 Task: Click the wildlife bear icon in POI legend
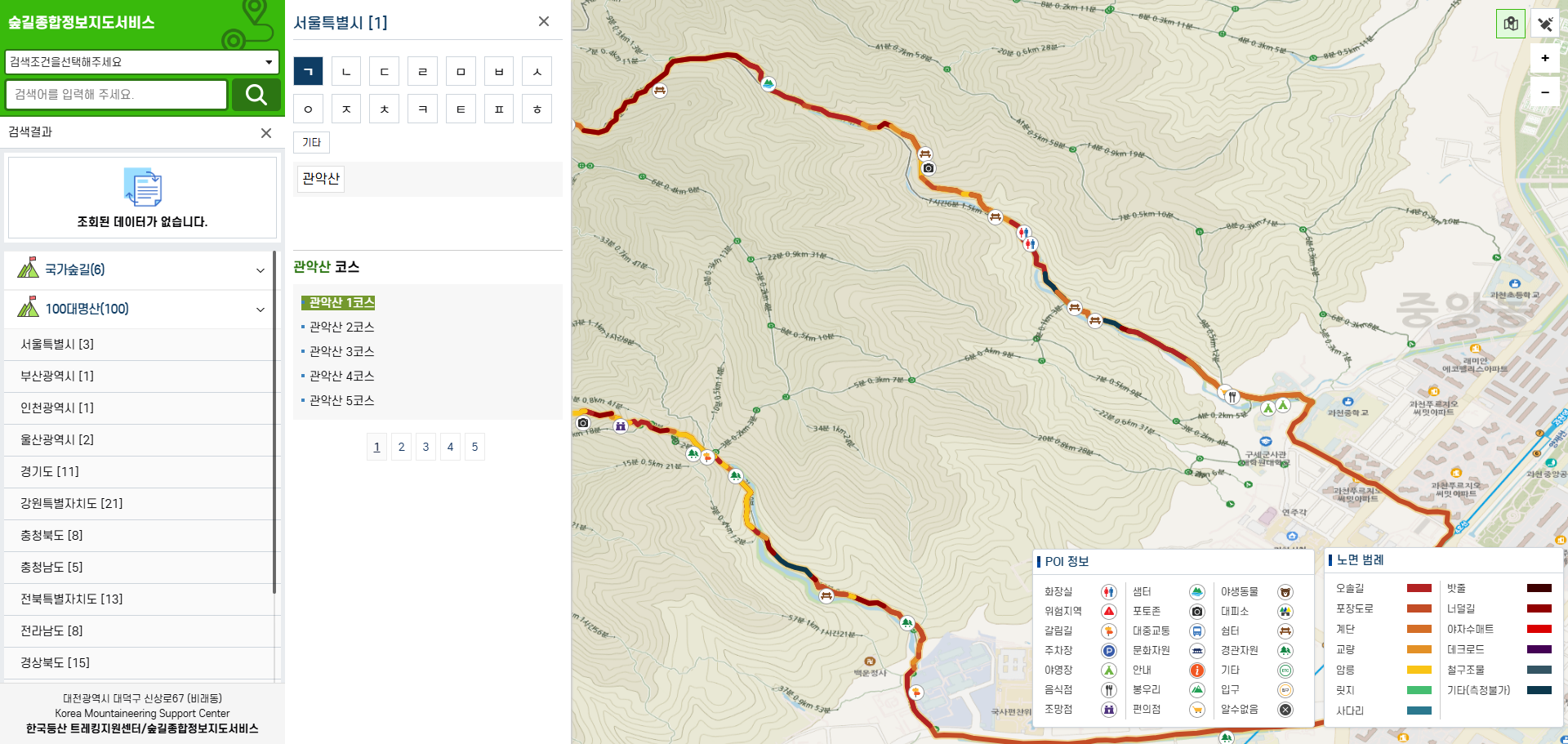1285,592
